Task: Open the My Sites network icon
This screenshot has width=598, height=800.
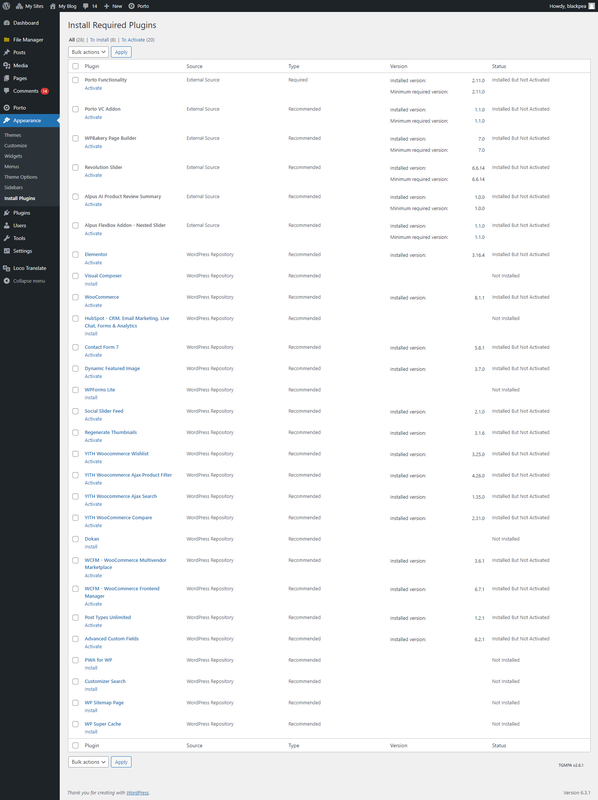Action: [19, 6]
